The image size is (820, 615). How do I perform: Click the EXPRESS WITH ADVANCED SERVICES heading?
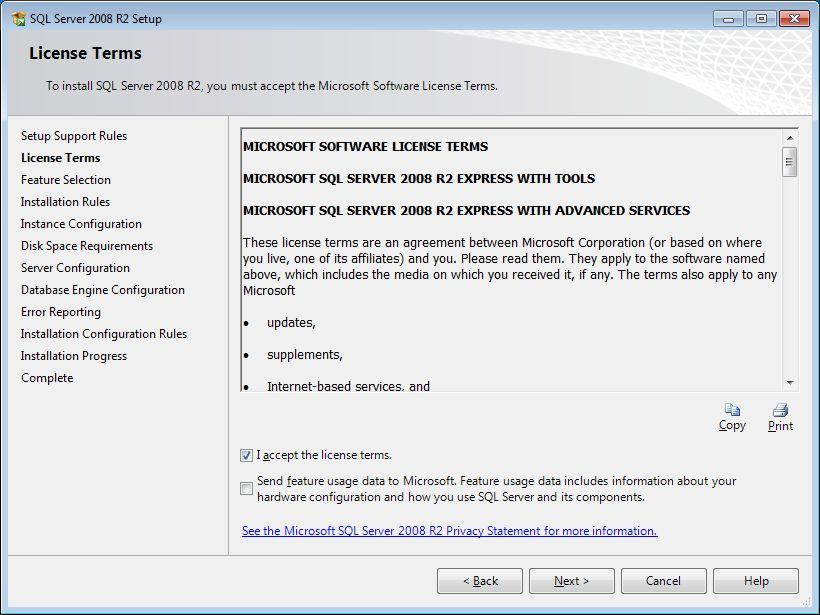pyautogui.click(x=466, y=210)
